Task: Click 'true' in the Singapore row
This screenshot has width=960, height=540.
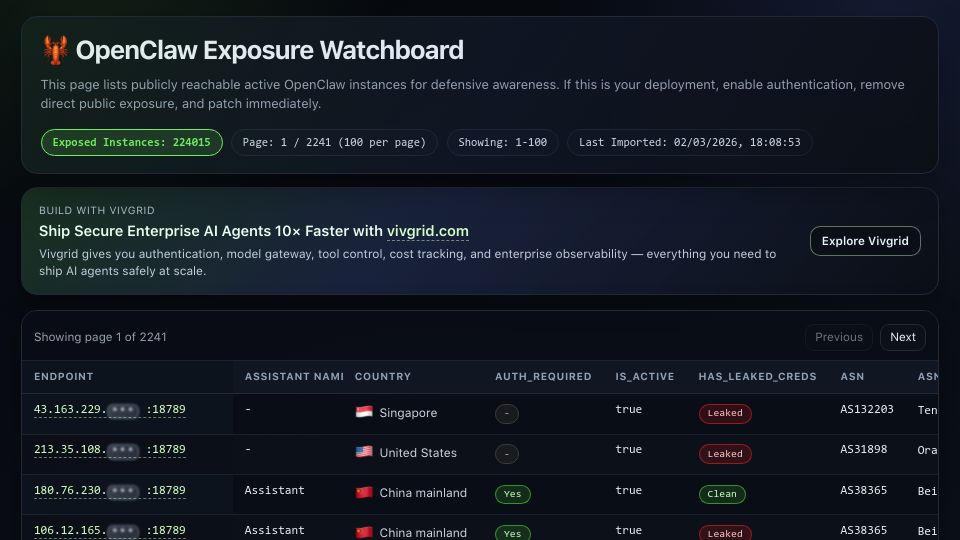Action: (629, 409)
